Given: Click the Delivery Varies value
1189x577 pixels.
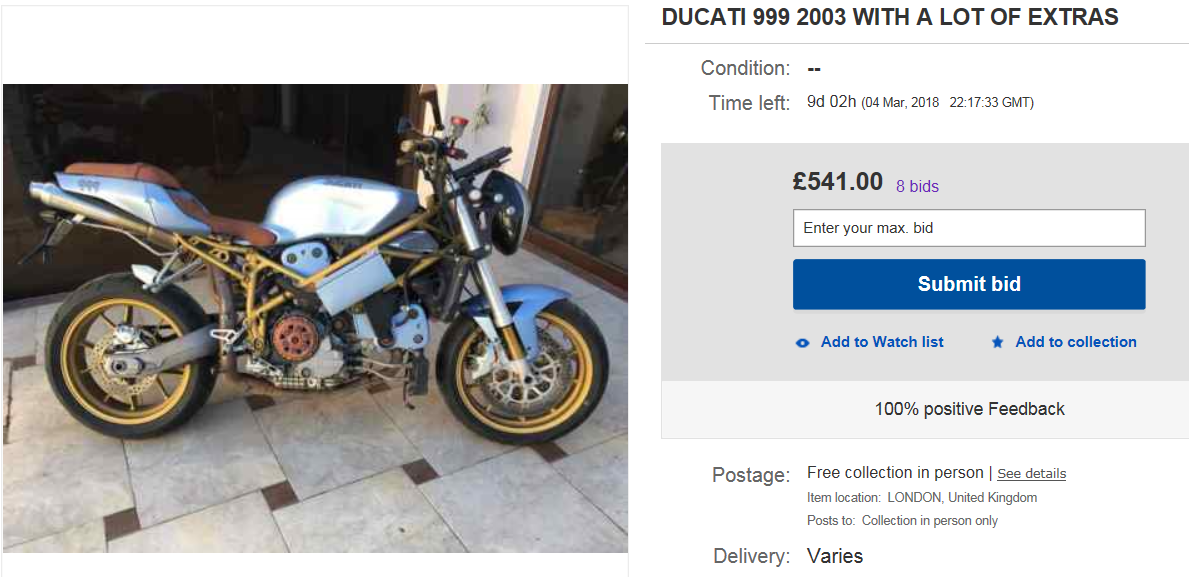Looking at the screenshot, I should (834, 556).
